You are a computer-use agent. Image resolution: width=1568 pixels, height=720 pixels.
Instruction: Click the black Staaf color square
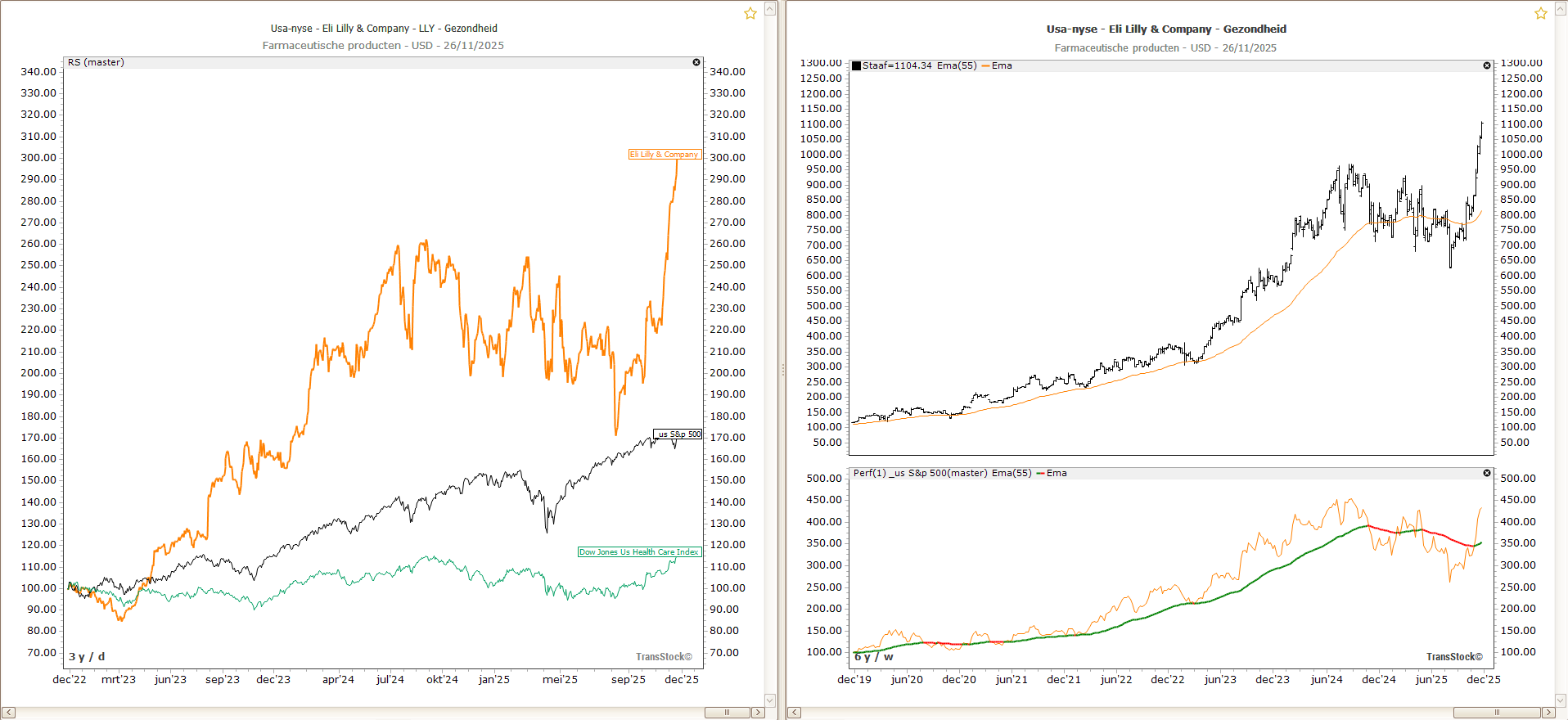[x=856, y=66]
